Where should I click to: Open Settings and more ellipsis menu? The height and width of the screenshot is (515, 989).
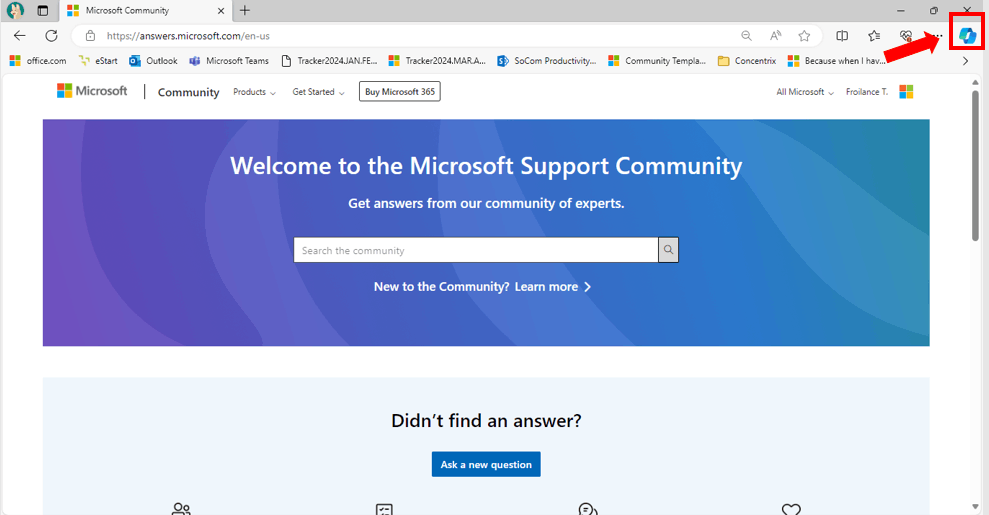pos(937,36)
